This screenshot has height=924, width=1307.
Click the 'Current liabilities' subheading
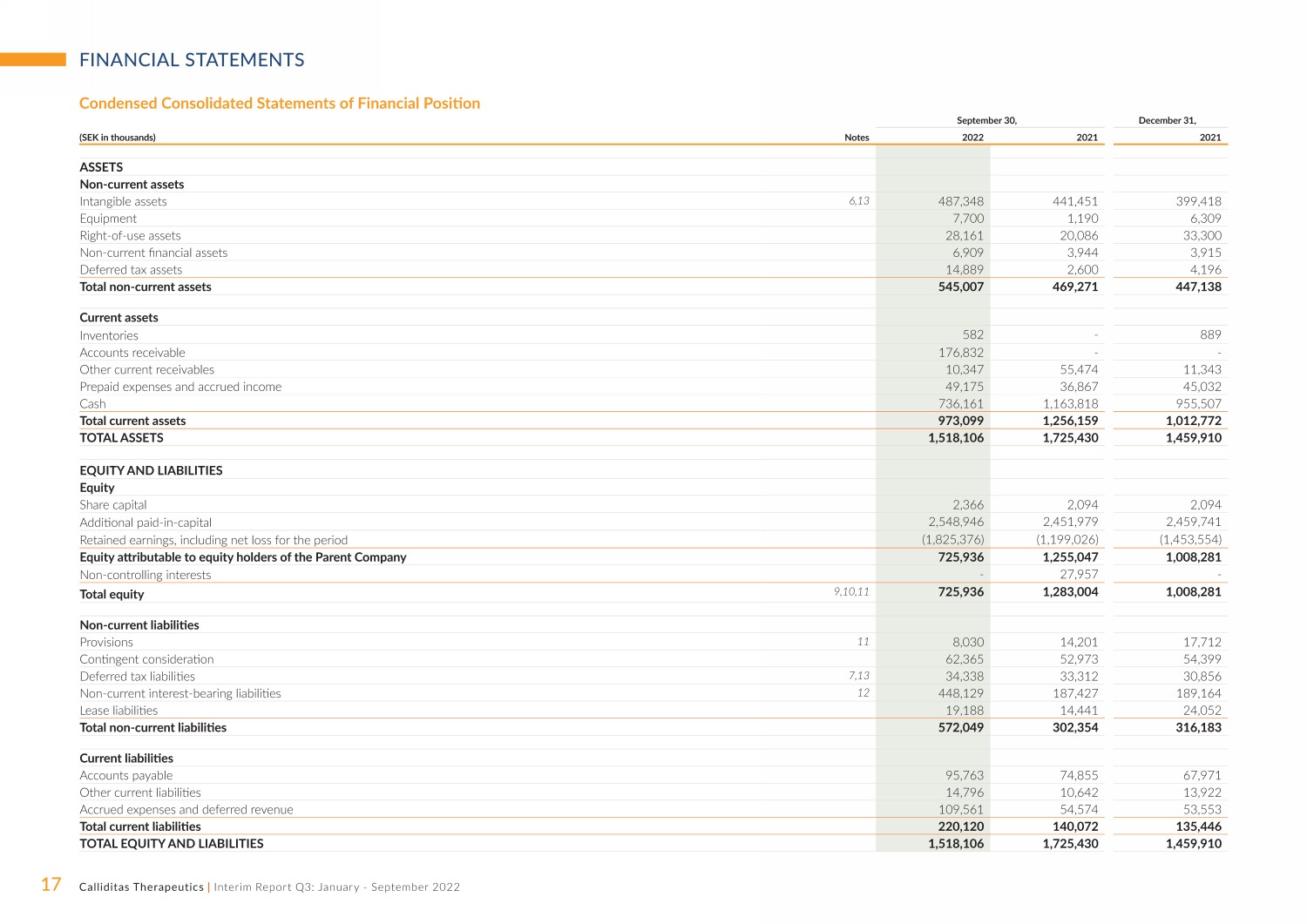point(126,759)
